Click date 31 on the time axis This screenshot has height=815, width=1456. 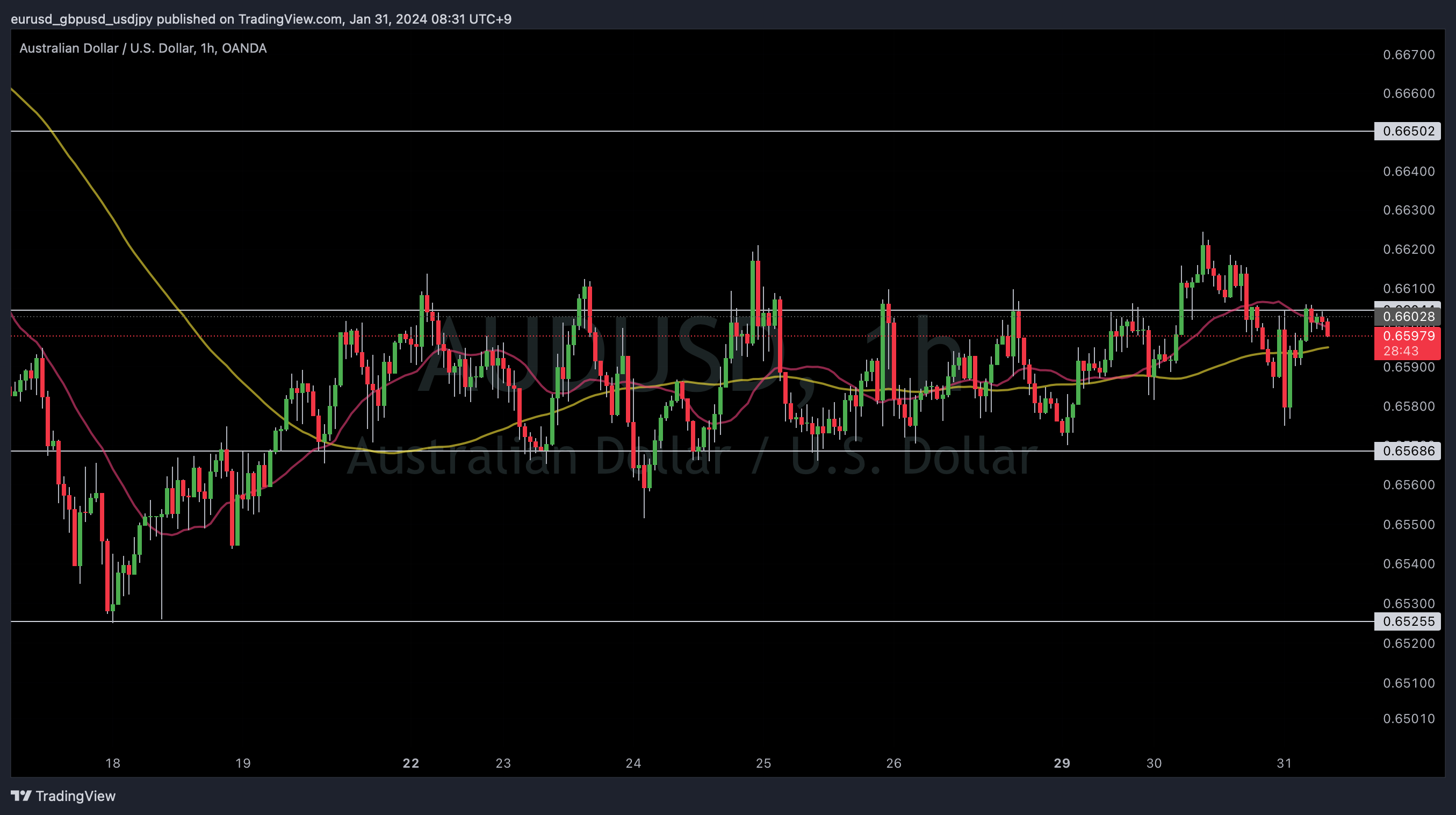1284,763
